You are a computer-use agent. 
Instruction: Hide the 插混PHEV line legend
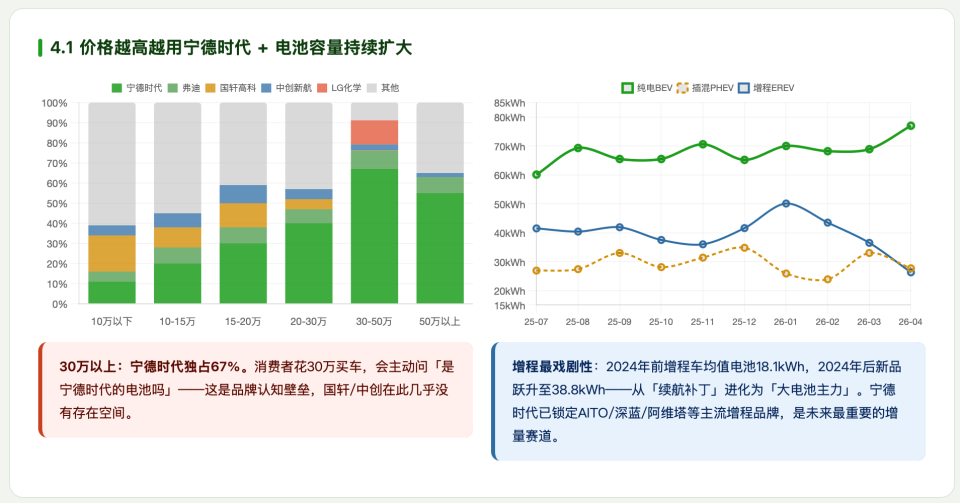click(705, 88)
